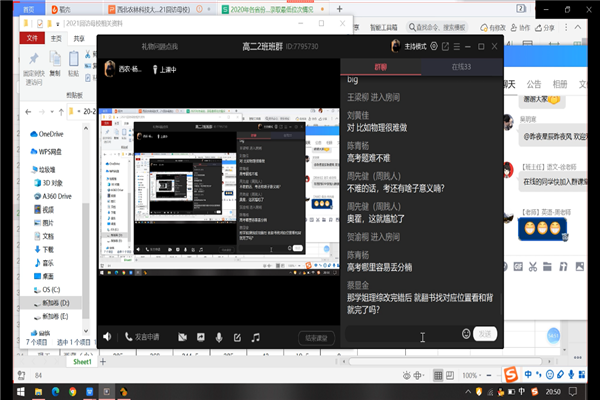Open the WPS three-dot more menu
600x400 pixels.
click(566, 27)
